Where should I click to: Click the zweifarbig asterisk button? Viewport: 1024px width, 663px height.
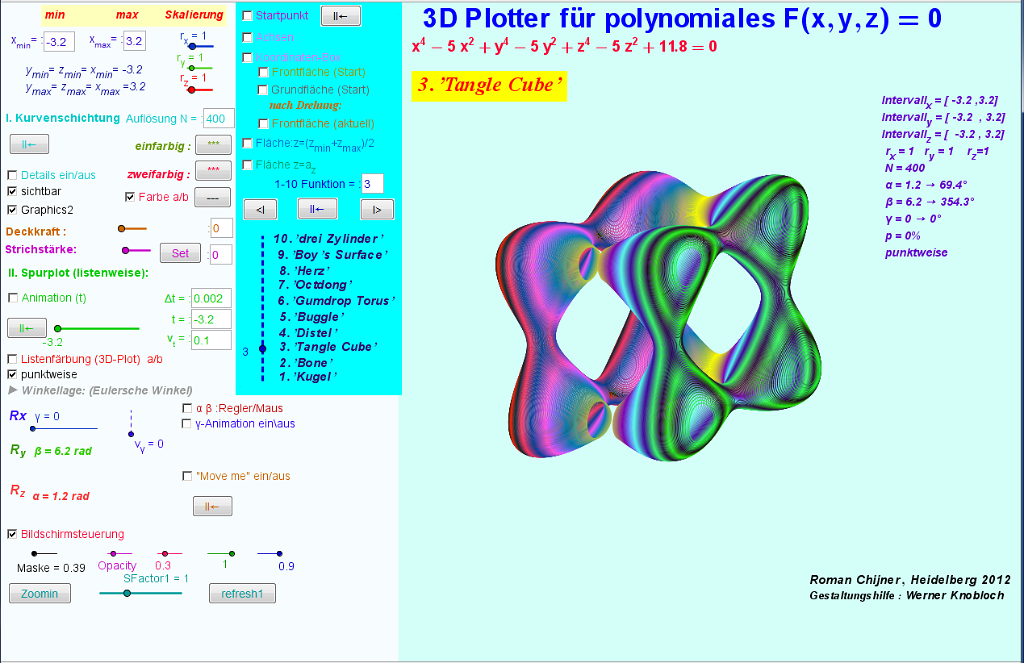[213, 170]
